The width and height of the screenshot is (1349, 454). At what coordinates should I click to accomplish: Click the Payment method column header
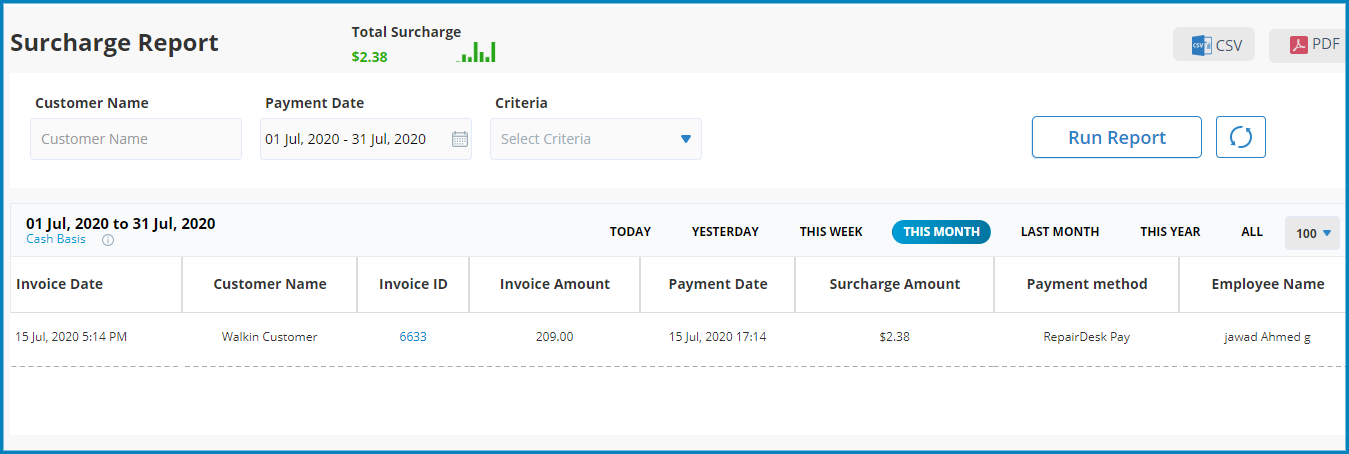[1087, 284]
